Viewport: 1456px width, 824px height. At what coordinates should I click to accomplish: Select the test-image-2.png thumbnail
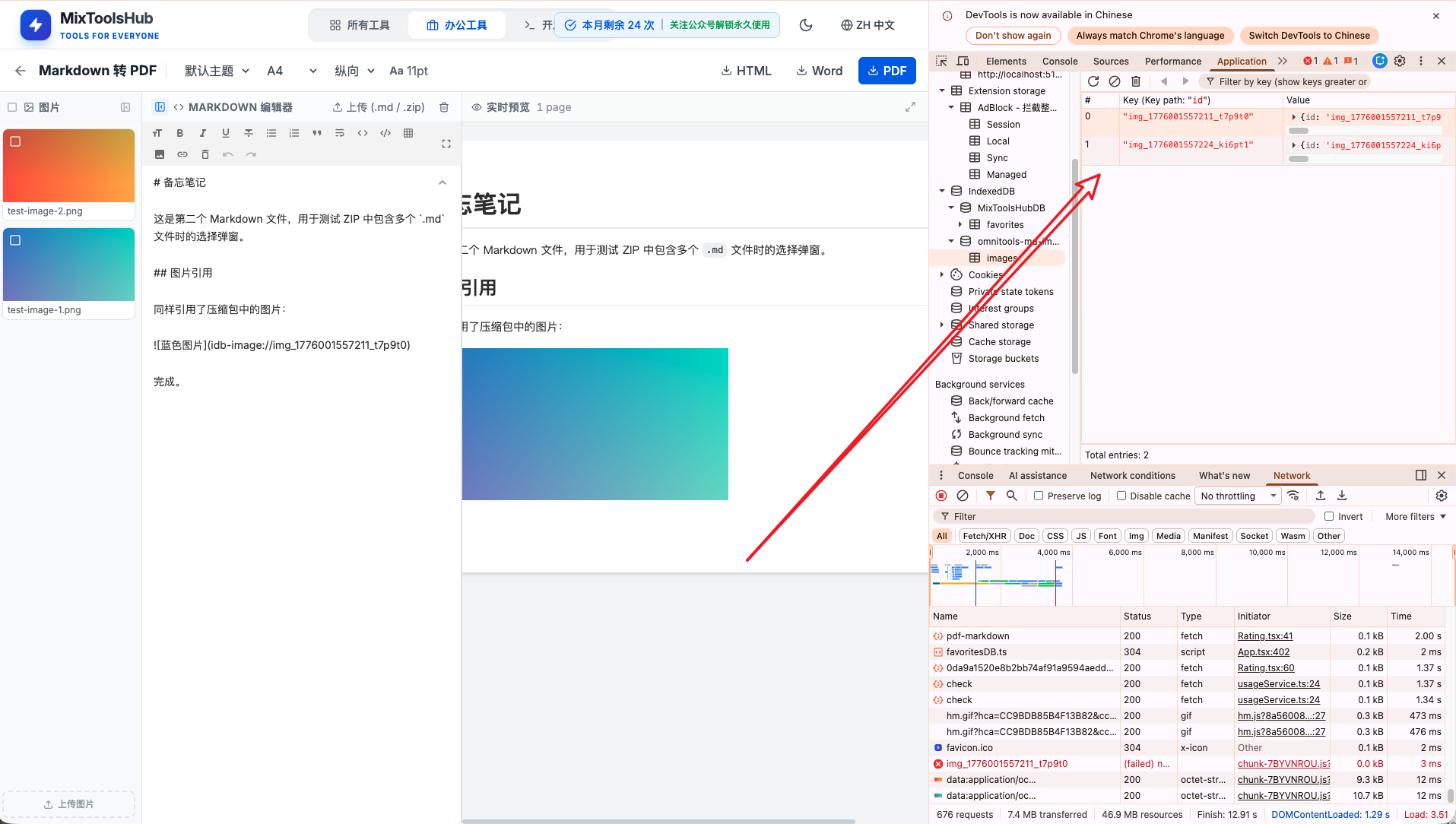click(68, 166)
